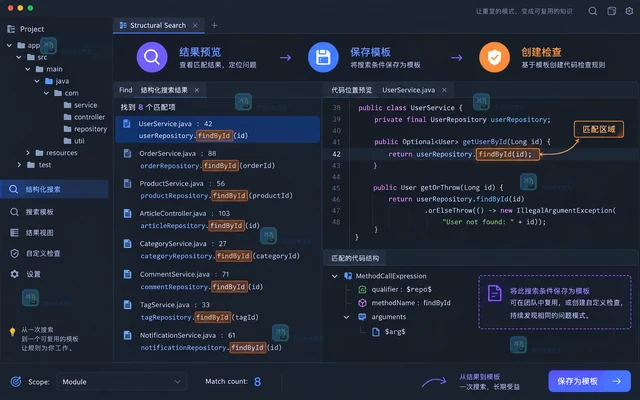The height and width of the screenshot is (400, 640).
Task: Select the Structural Search tab
Action: 158,25
